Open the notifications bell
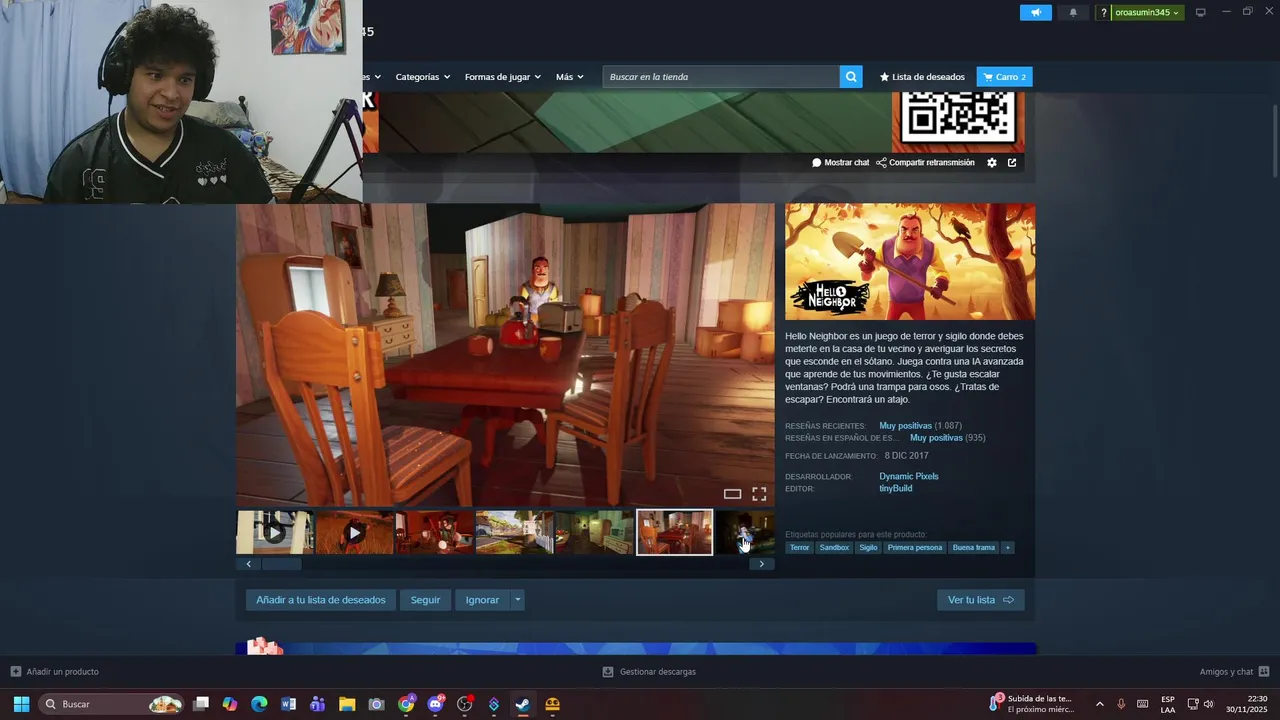This screenshot has width=1280, height=720. click(1074, 13)
